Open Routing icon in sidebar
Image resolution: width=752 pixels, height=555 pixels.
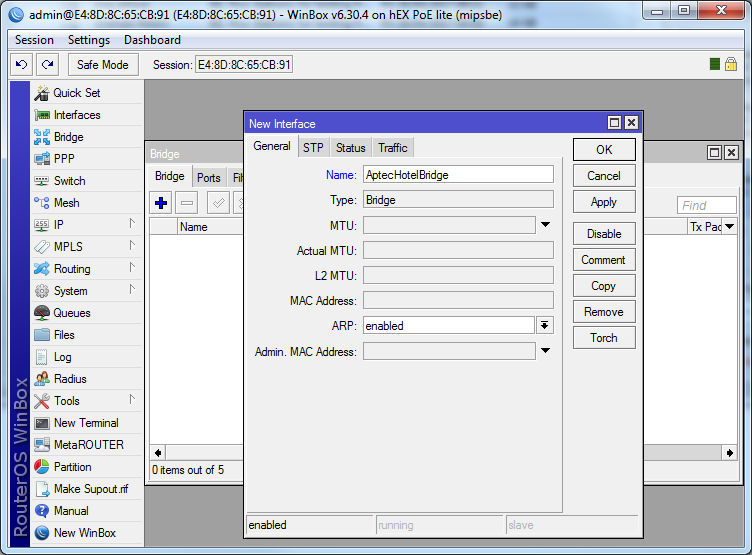coord(42,269)
